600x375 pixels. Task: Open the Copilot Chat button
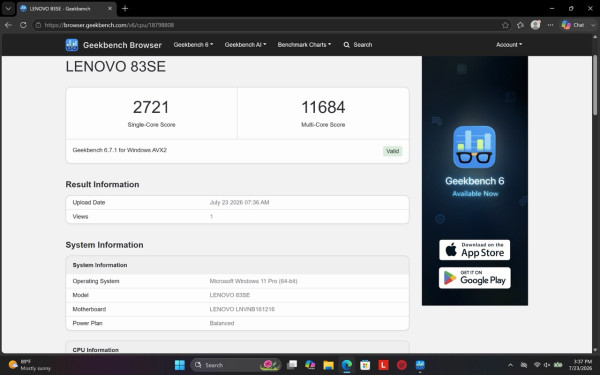coord(573,25)
